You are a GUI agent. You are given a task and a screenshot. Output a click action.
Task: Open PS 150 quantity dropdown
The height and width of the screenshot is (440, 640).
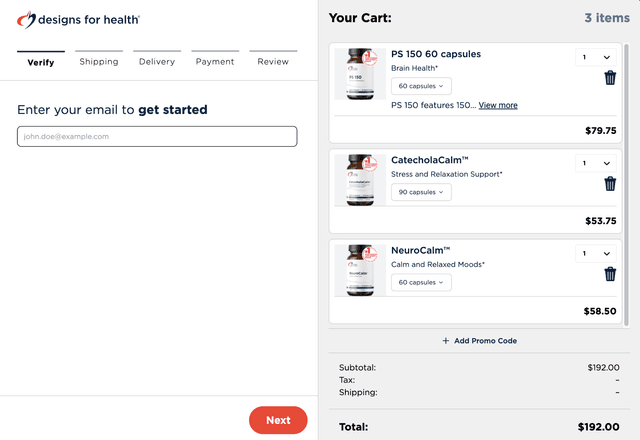pos(595,58)
